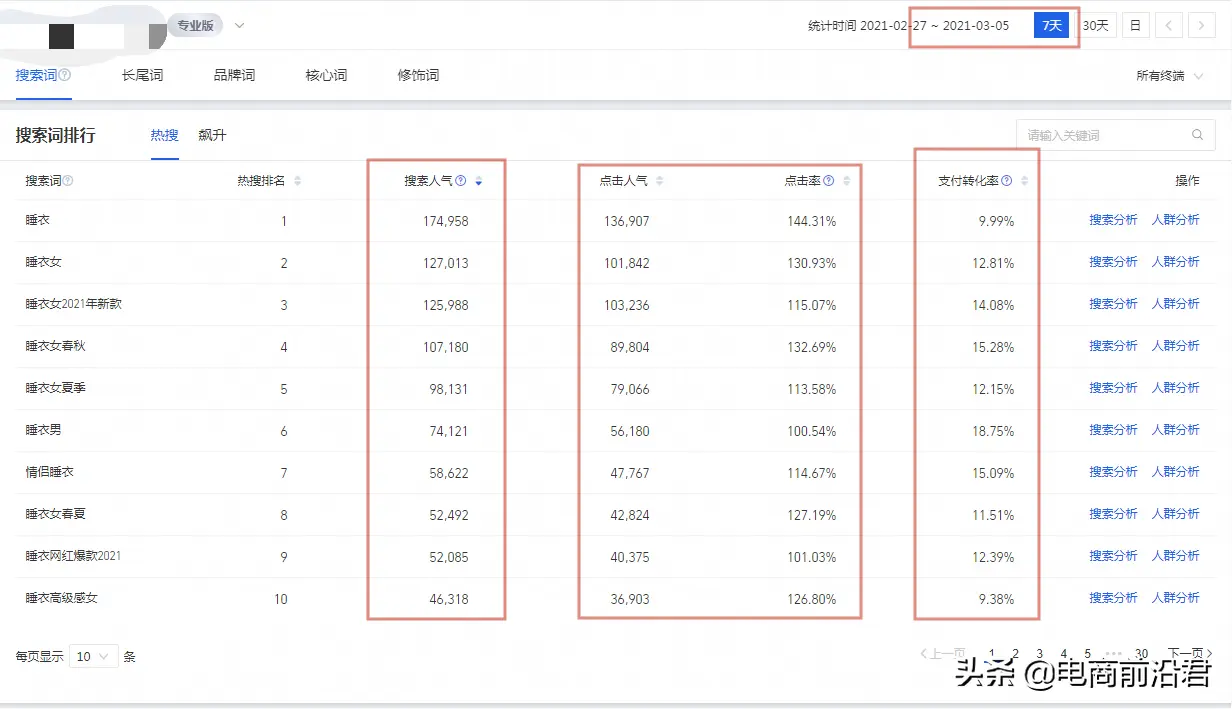Click help icon next to 点击率 header

[x=829, y=181]
